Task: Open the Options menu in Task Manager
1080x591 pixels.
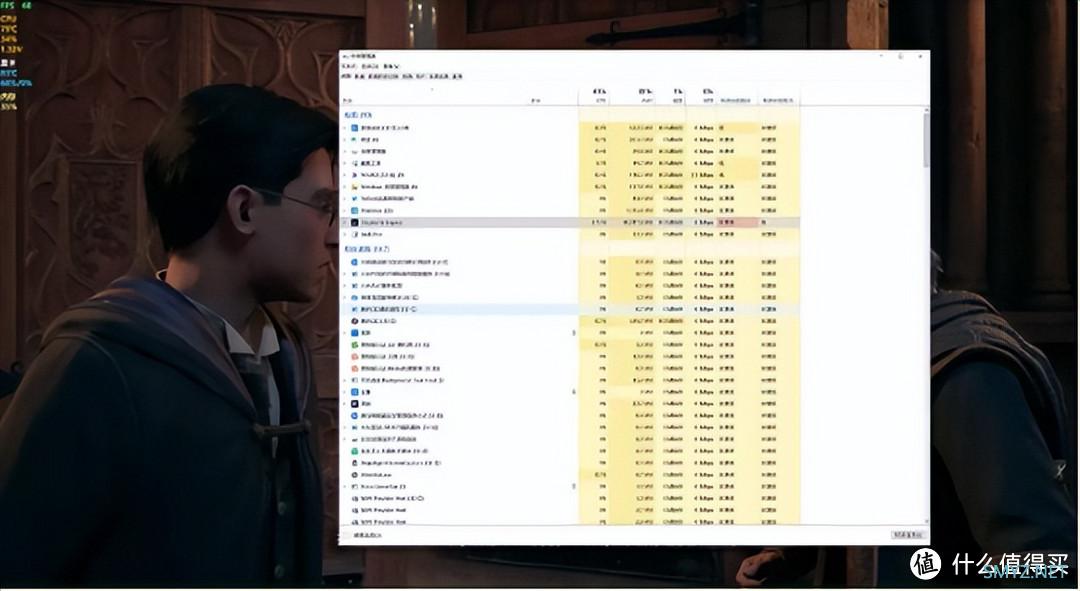Action: 371,66
